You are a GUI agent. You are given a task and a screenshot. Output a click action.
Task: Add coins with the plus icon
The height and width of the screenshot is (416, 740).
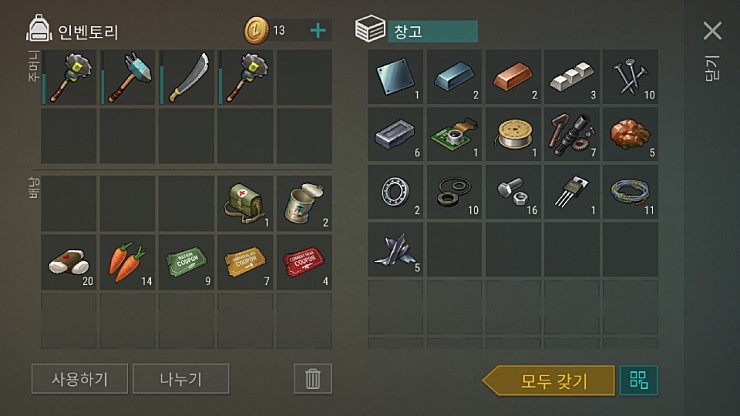pos(318,31)
